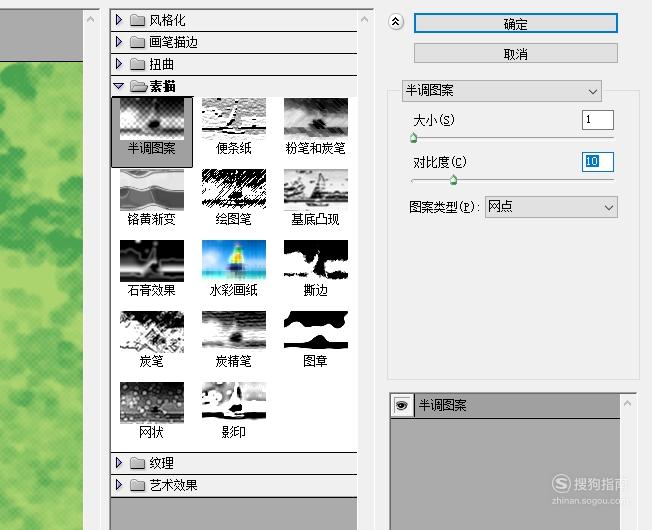
Task: Choose the 石膏效果 filter thumbnail
Action: click(x=152, y=261)
